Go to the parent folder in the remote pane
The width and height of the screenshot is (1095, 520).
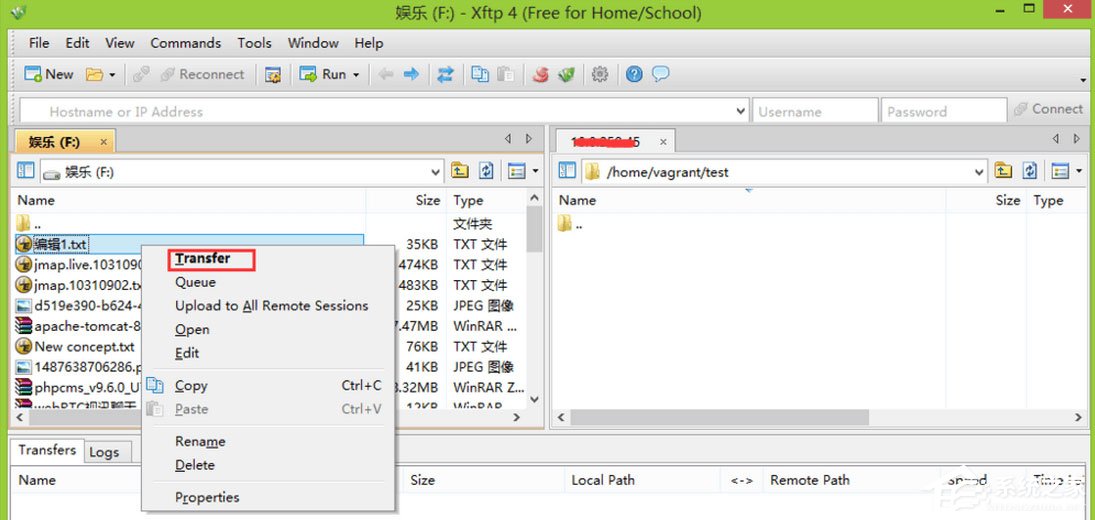click(1003, 170)
